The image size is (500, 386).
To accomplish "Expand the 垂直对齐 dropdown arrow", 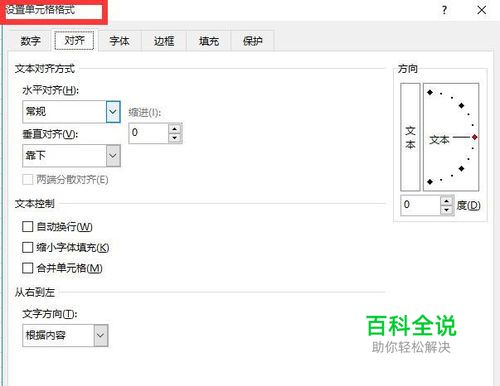I will click(113, 156).
